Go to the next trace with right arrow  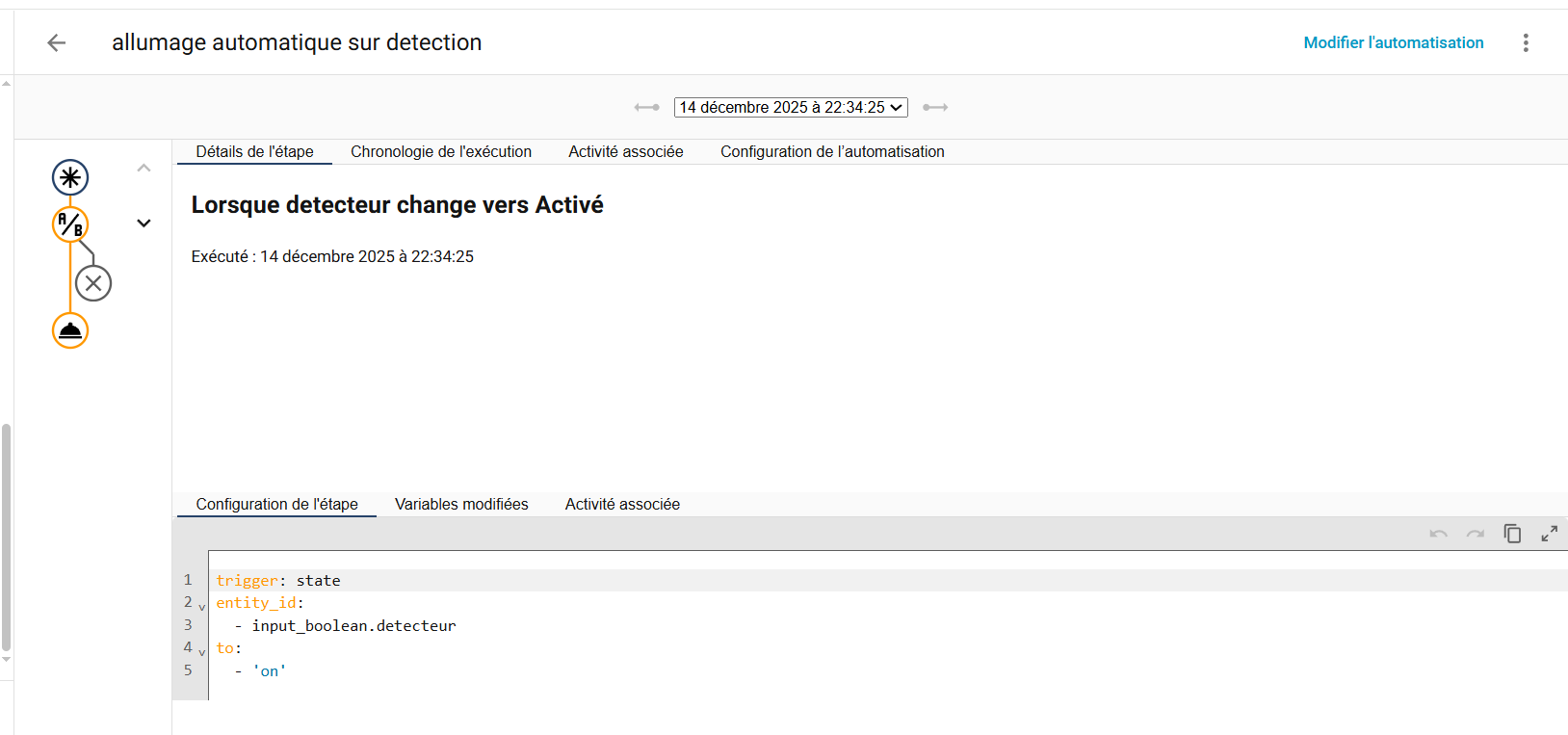pos(935,107)
